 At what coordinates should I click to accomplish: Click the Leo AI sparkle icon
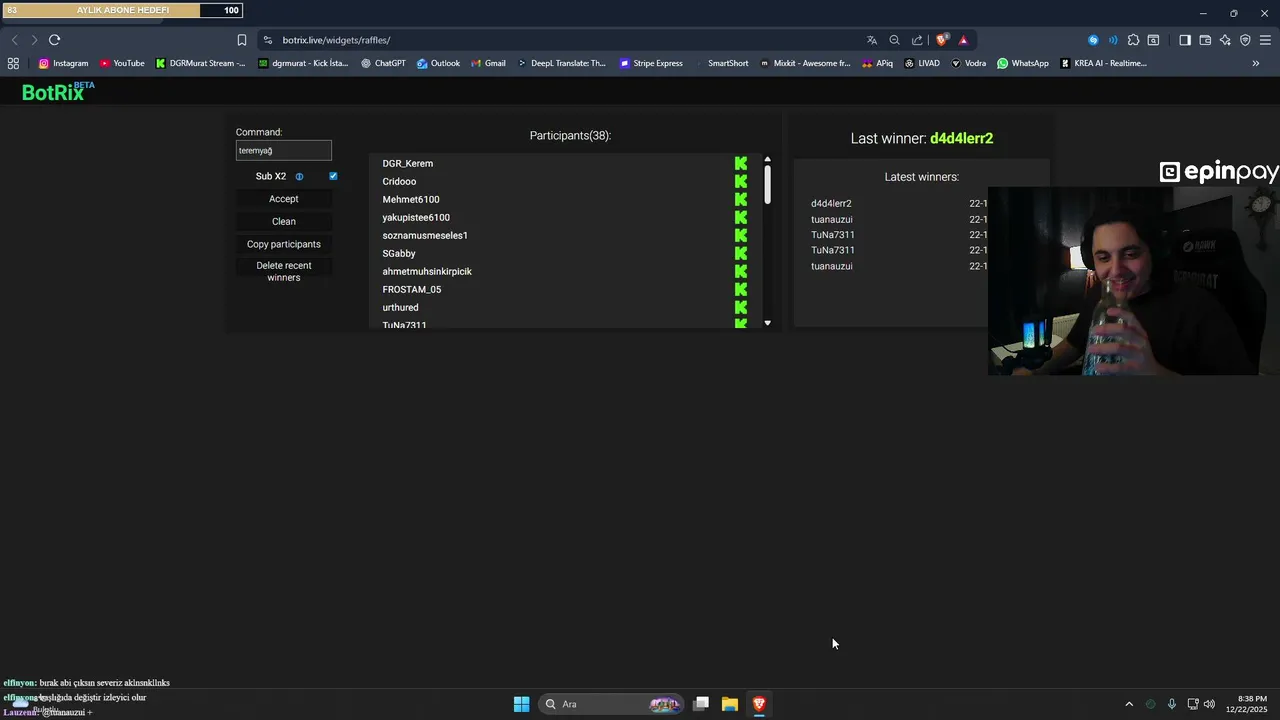point(1225,40)
